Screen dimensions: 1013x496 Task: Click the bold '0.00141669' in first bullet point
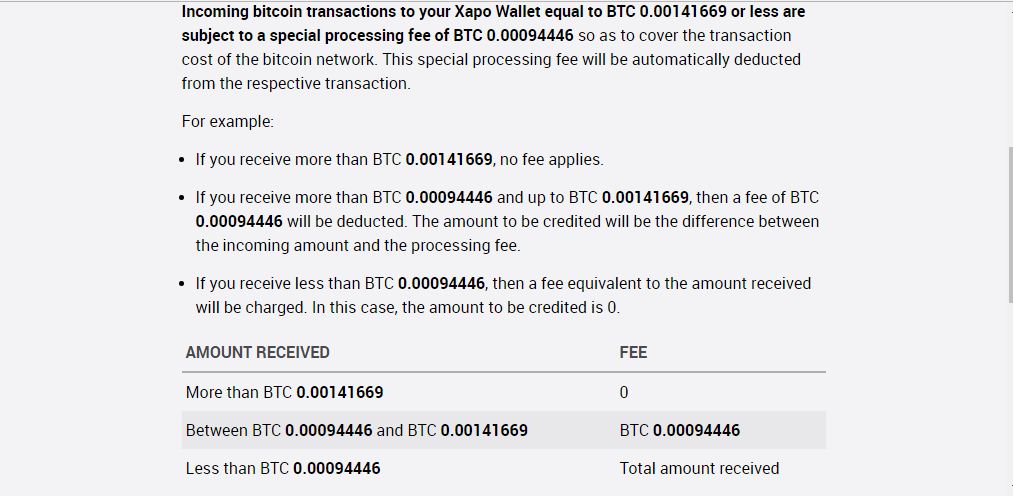click(x=449, y=160)
